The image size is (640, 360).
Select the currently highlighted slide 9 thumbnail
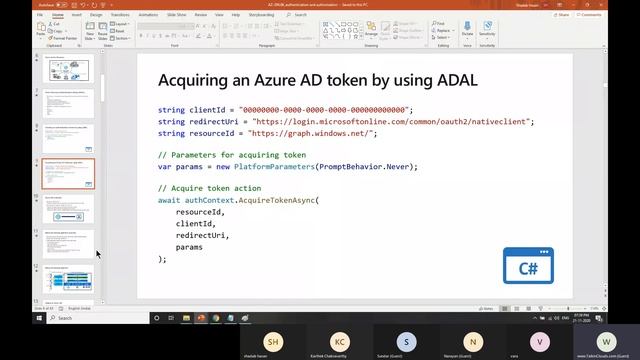pos(68,174)
